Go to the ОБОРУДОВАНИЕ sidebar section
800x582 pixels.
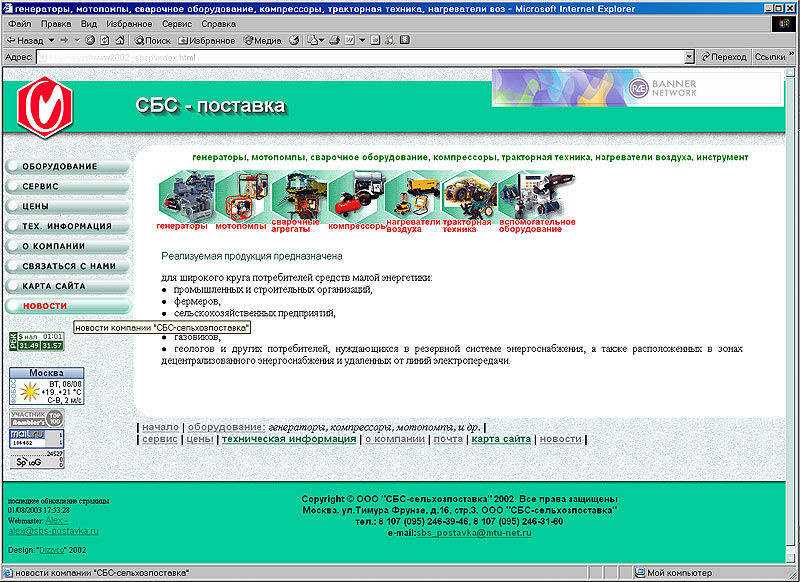pos(67,166)
